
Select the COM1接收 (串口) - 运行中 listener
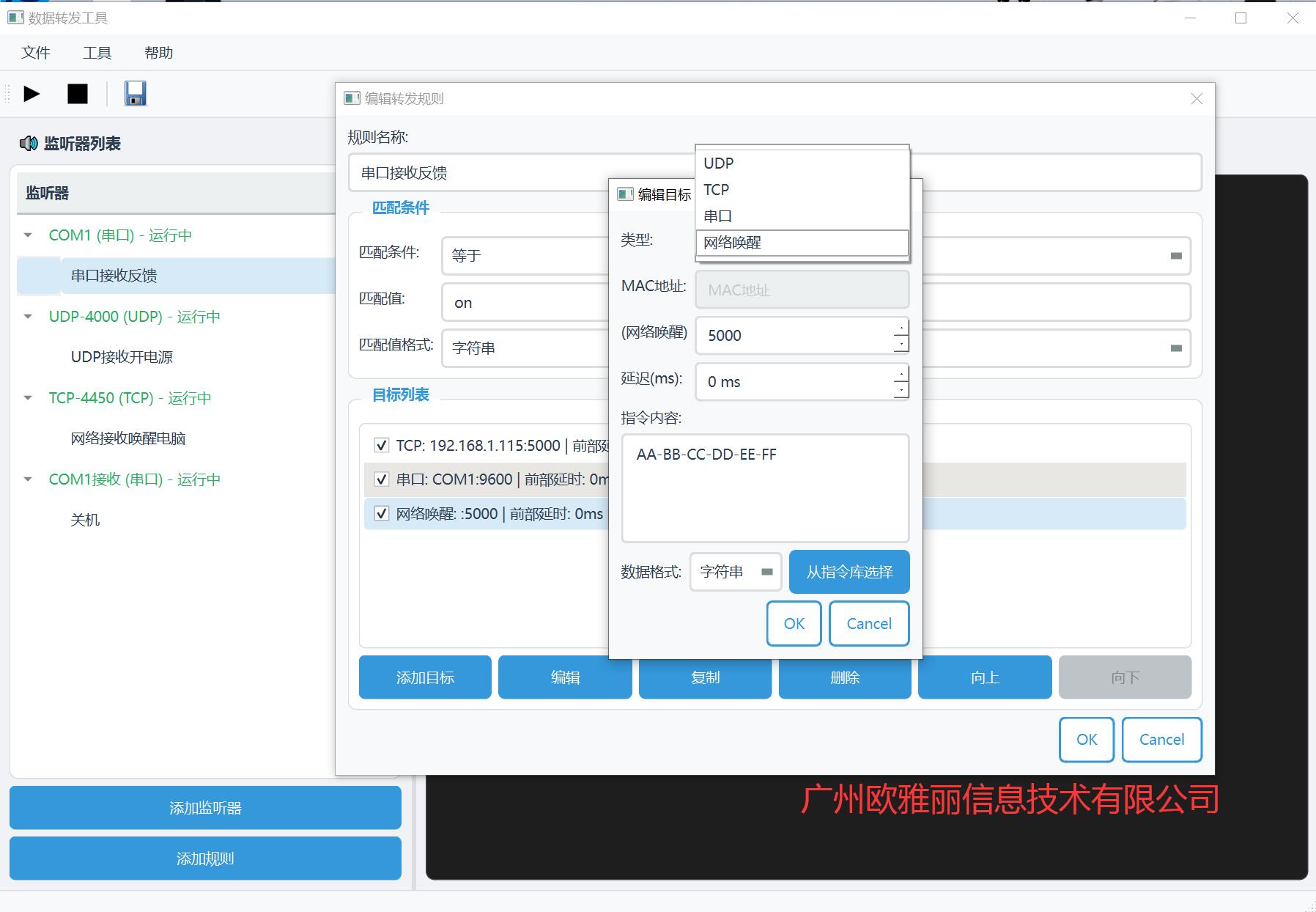(x=135, y=479)
